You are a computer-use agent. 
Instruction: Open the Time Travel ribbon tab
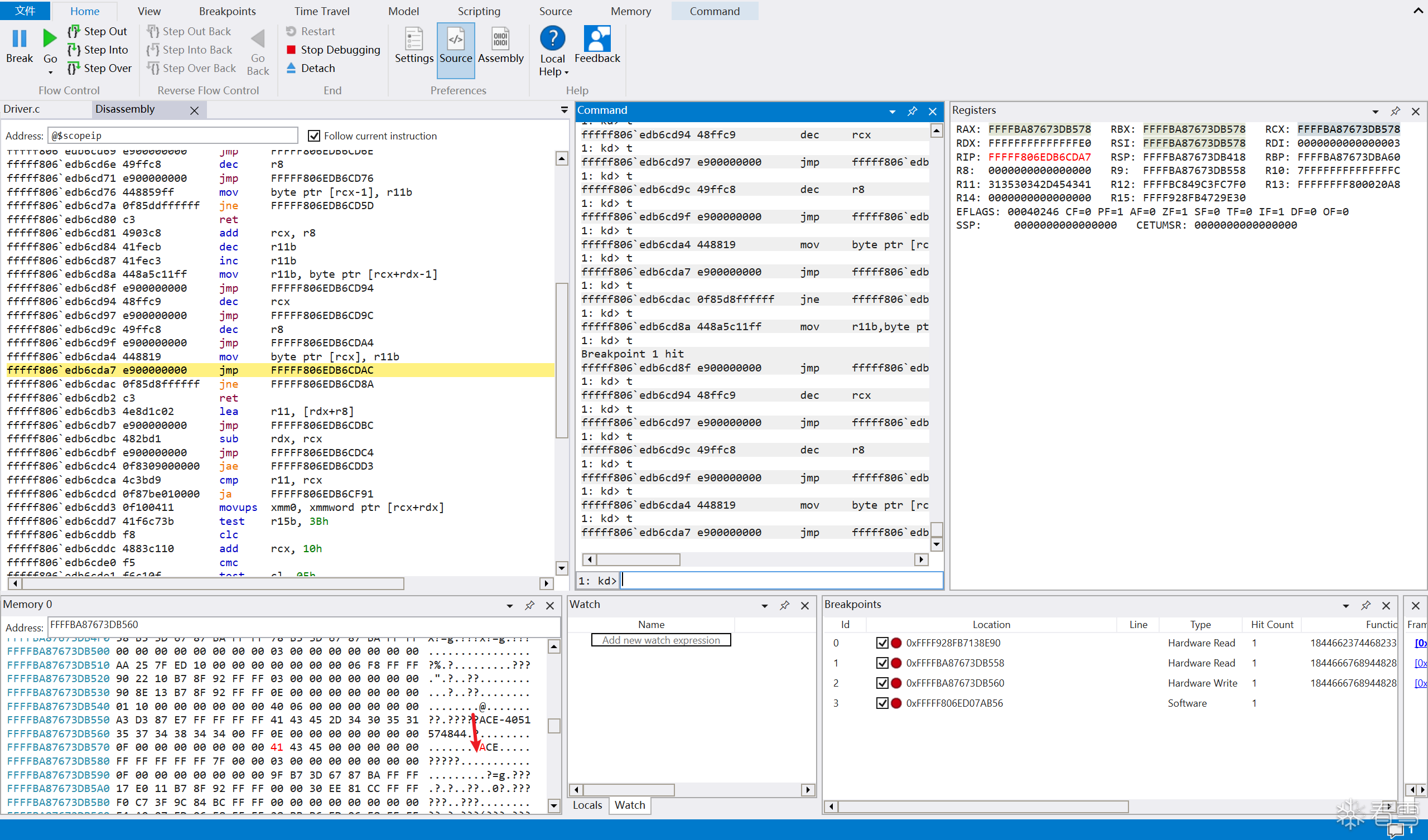(322, 11)
